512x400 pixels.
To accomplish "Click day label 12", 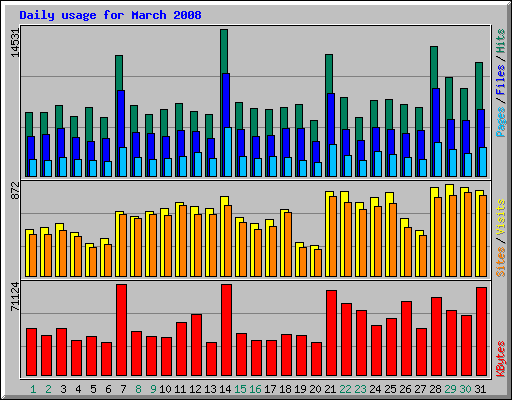I will coord(195,389).
